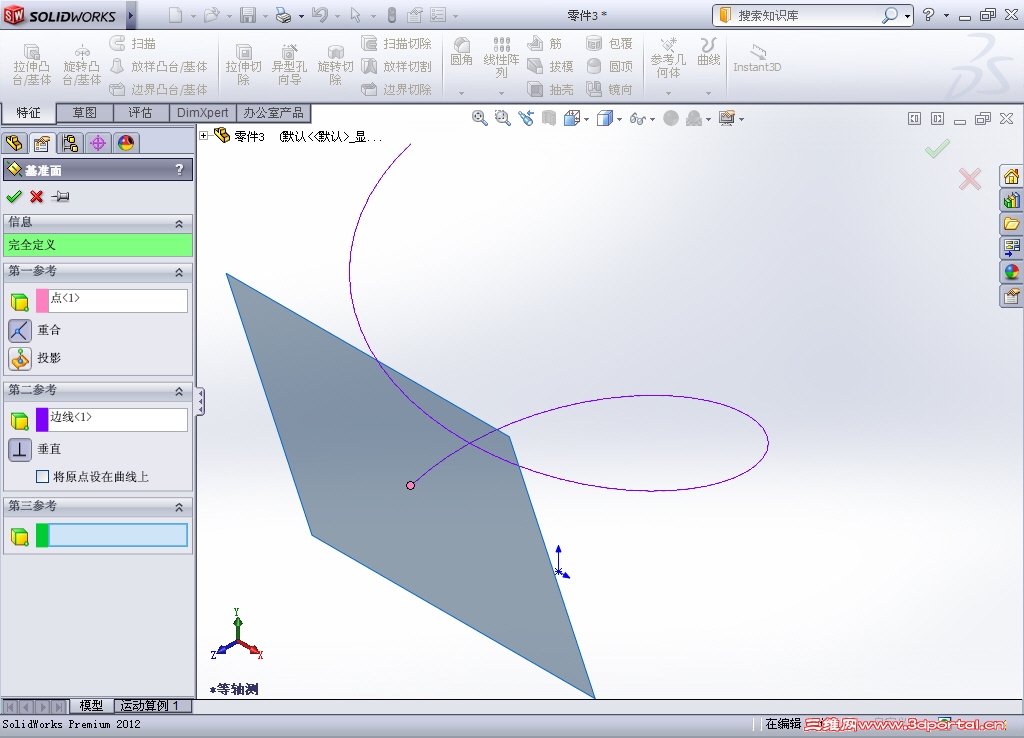Switch to the Motion Study 1 (运动算例 1) tab
The image size is (1024, 738).
153,705
